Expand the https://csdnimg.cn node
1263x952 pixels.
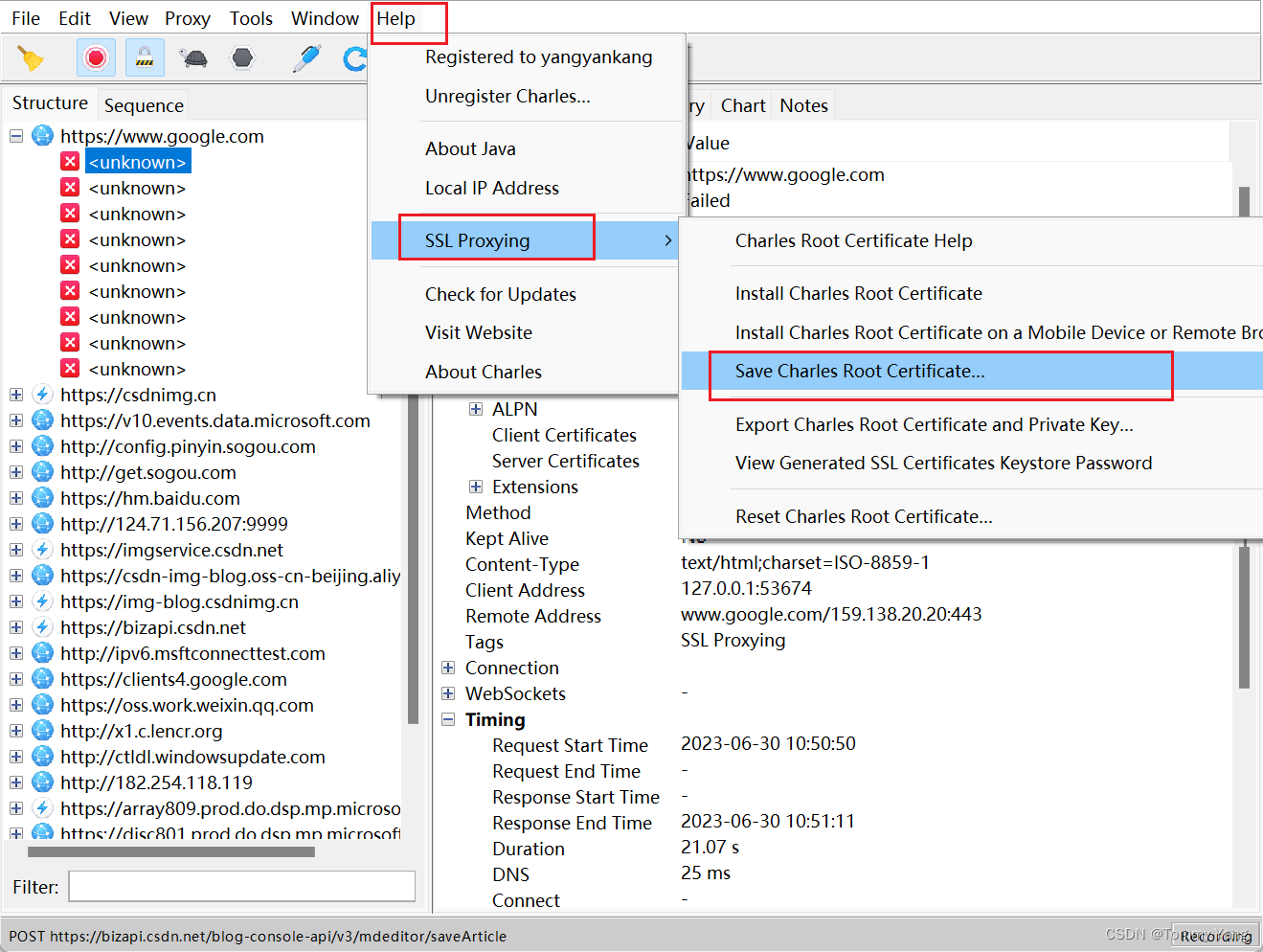16,395
